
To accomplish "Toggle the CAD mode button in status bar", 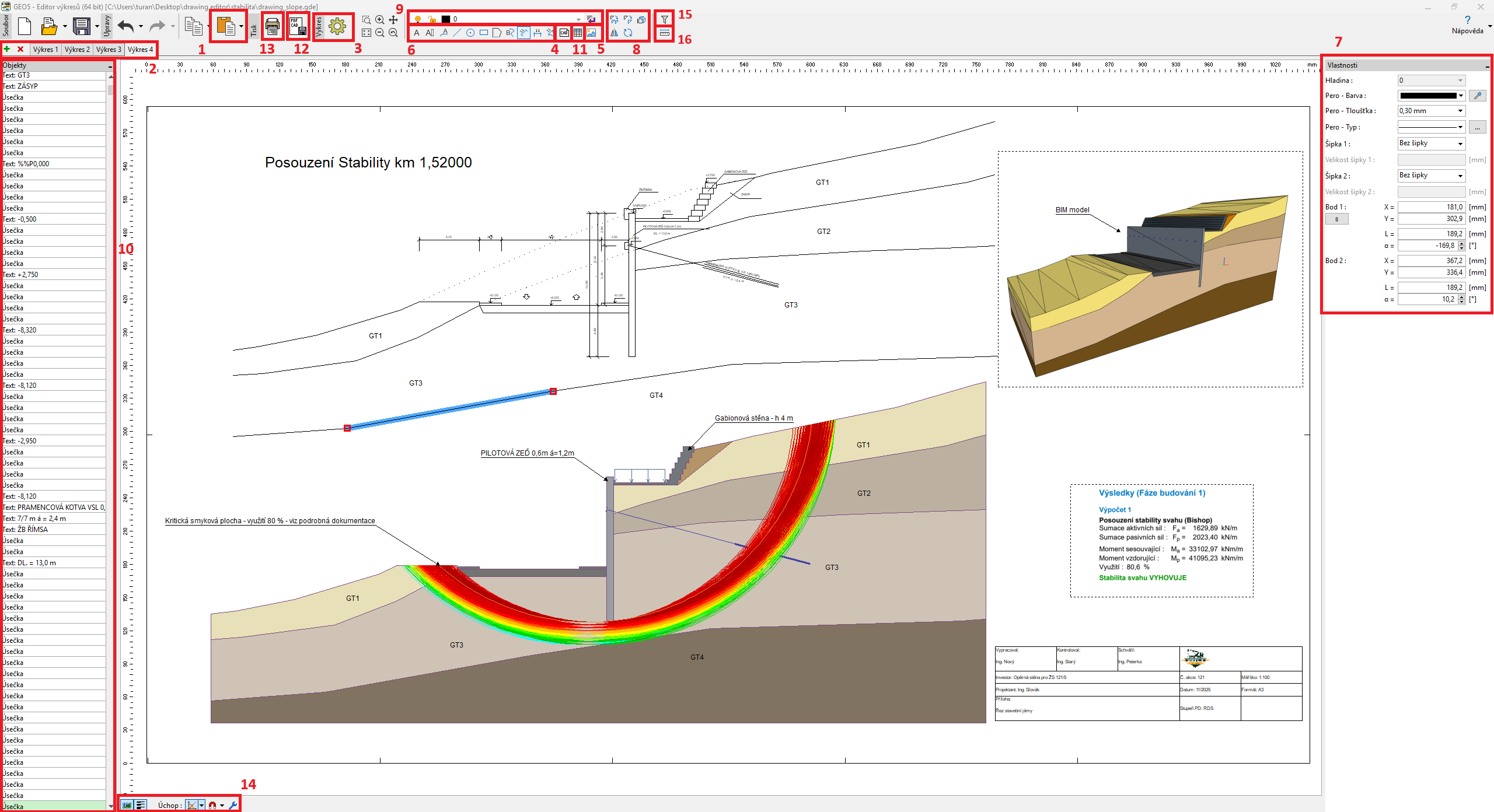I will 127,805.
